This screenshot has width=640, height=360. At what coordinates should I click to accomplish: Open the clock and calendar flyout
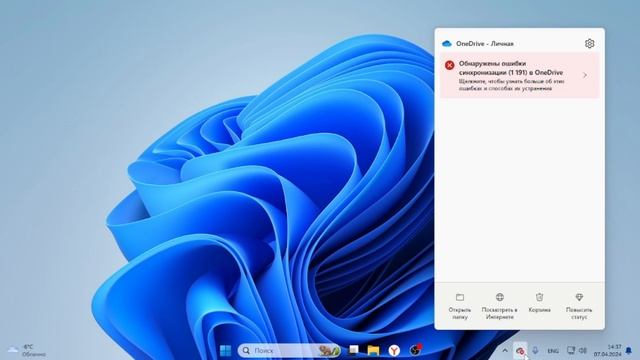point(608,351)
